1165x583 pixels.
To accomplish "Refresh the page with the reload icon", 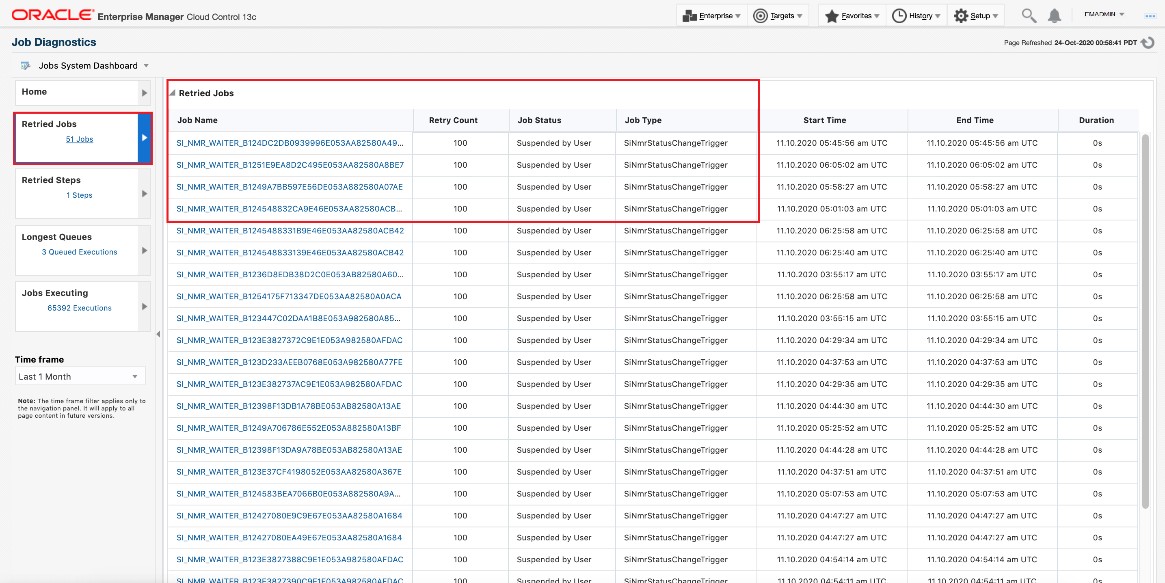I will 1148,43.
